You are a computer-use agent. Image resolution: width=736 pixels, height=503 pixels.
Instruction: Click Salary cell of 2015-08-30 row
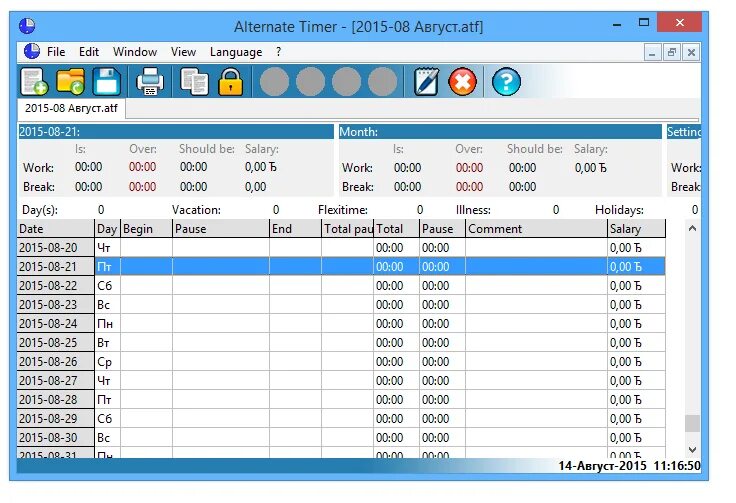click(636, 438)
